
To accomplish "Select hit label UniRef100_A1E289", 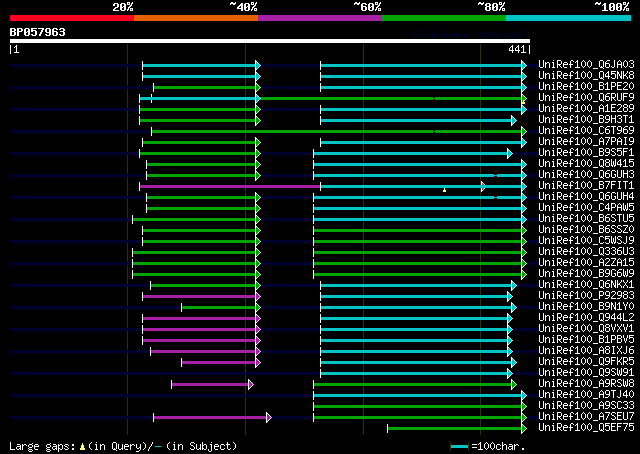I will point(586,108).
